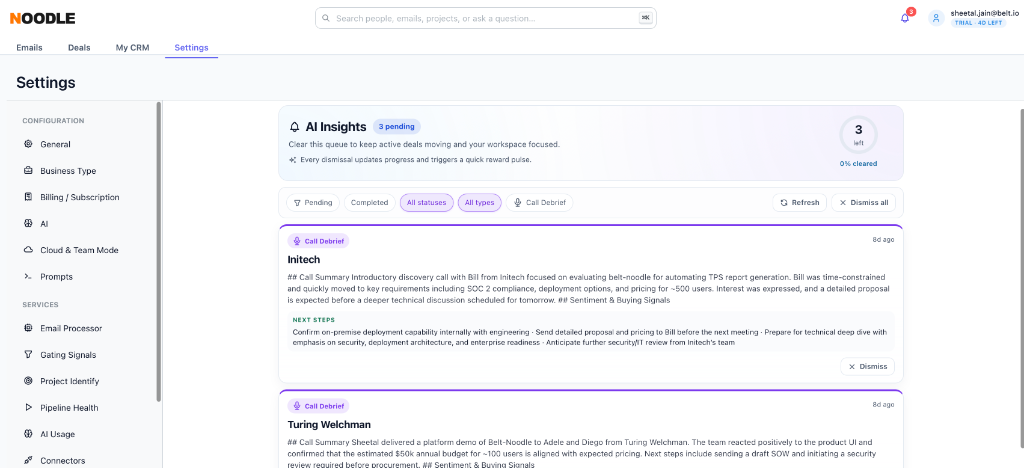Switch to the My CRM tab
Image resolution: width=1024 pixels, height=468 pixels.
133,48
